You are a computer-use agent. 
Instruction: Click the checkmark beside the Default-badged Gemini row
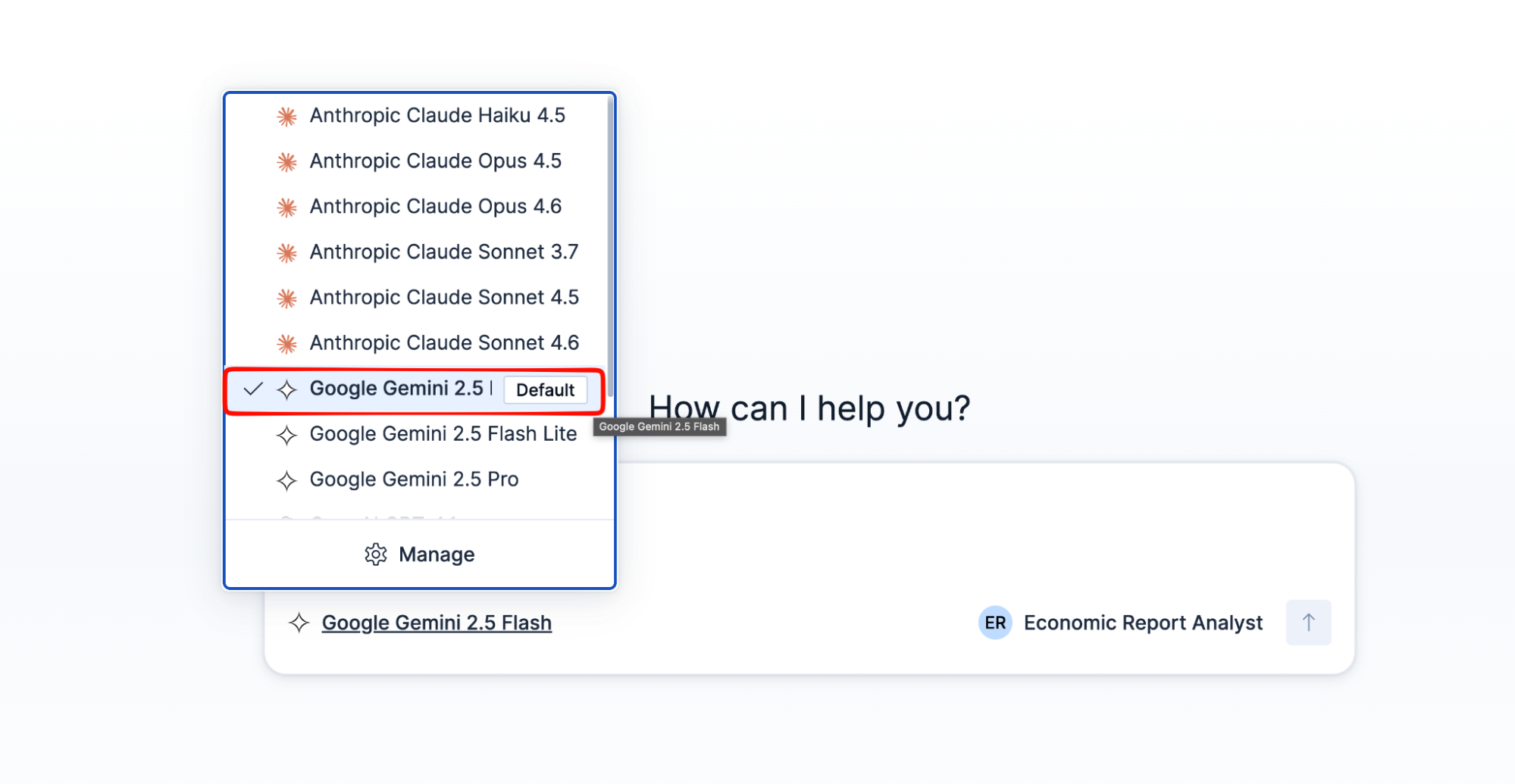(x=253, y=389)
